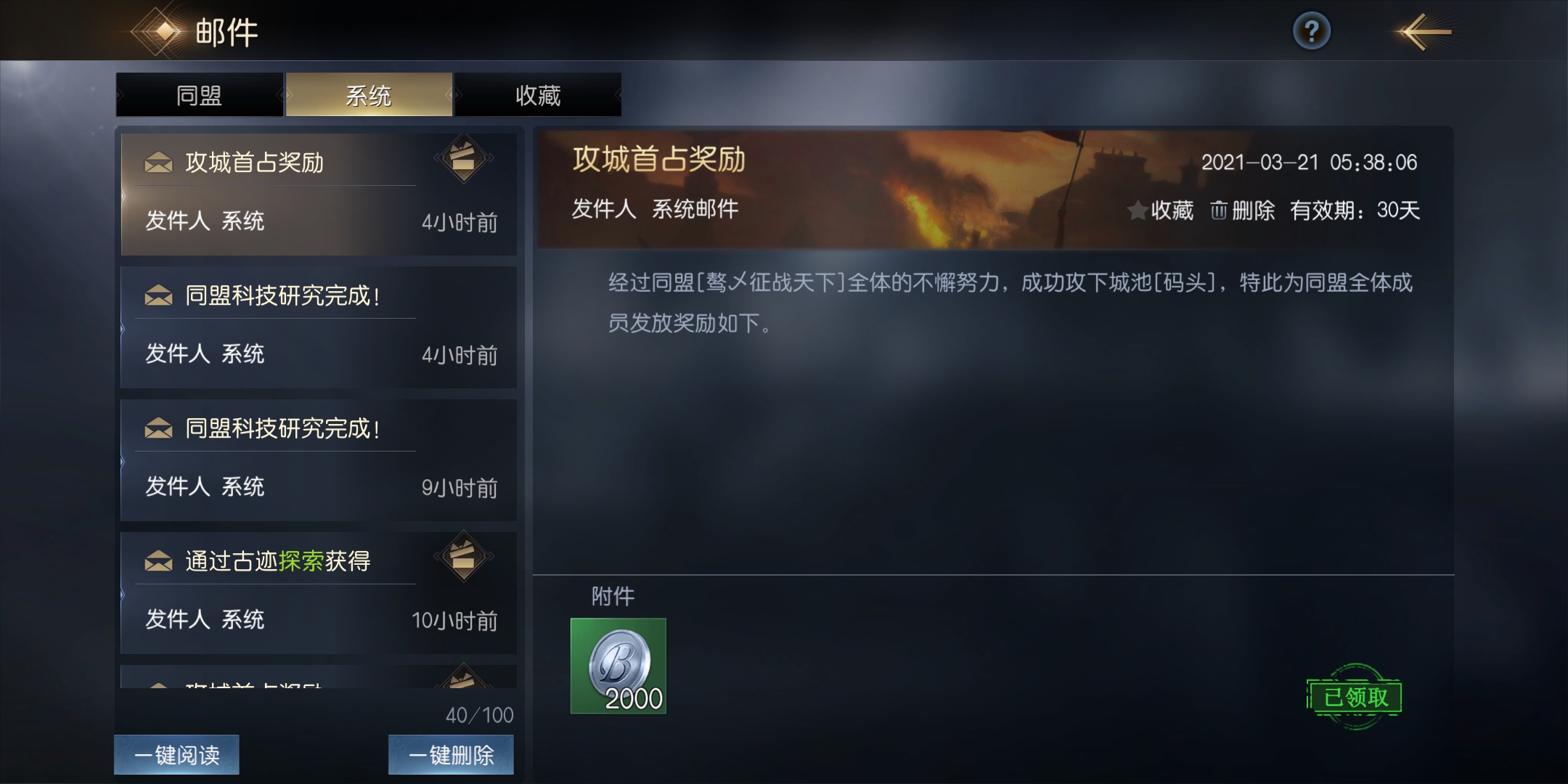
Task: Open the 通过古迹探索获得 mail entry
Action: point(319,593)
